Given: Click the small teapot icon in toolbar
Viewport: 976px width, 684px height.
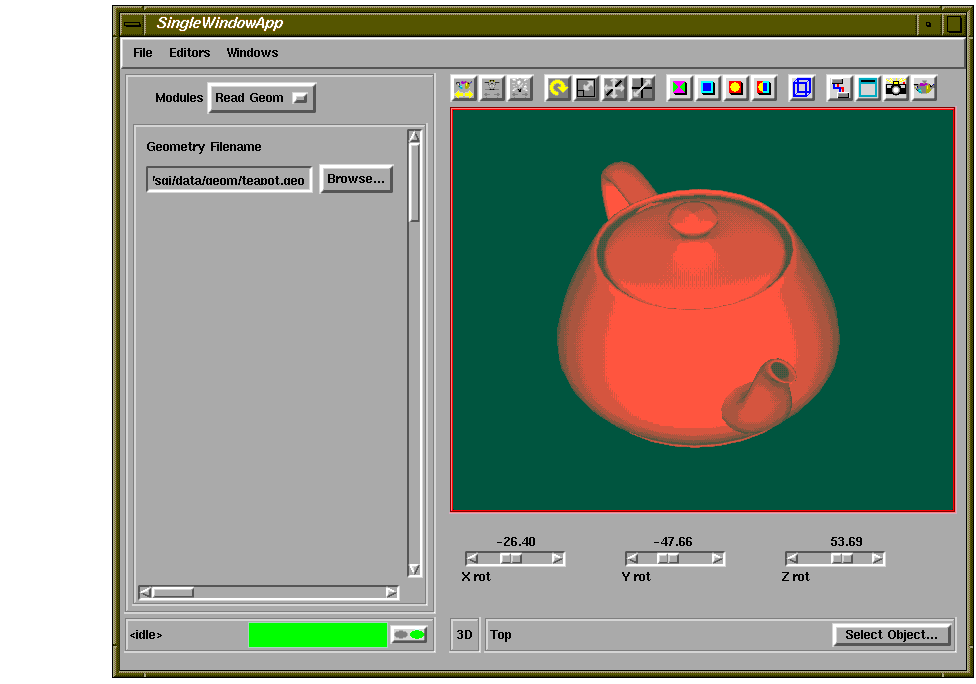Looking at the screenshot, I should 925,89.
